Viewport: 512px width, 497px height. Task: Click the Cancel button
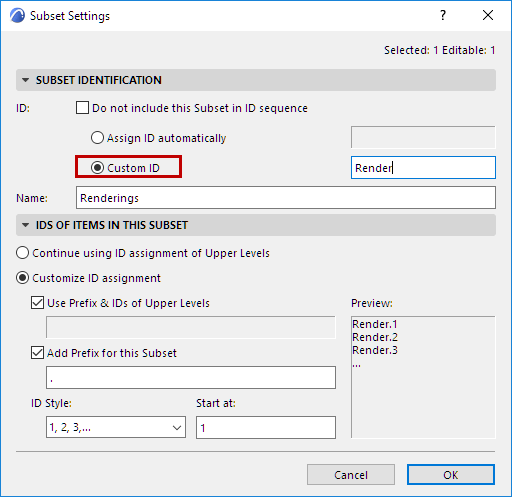tap(351, 475)
